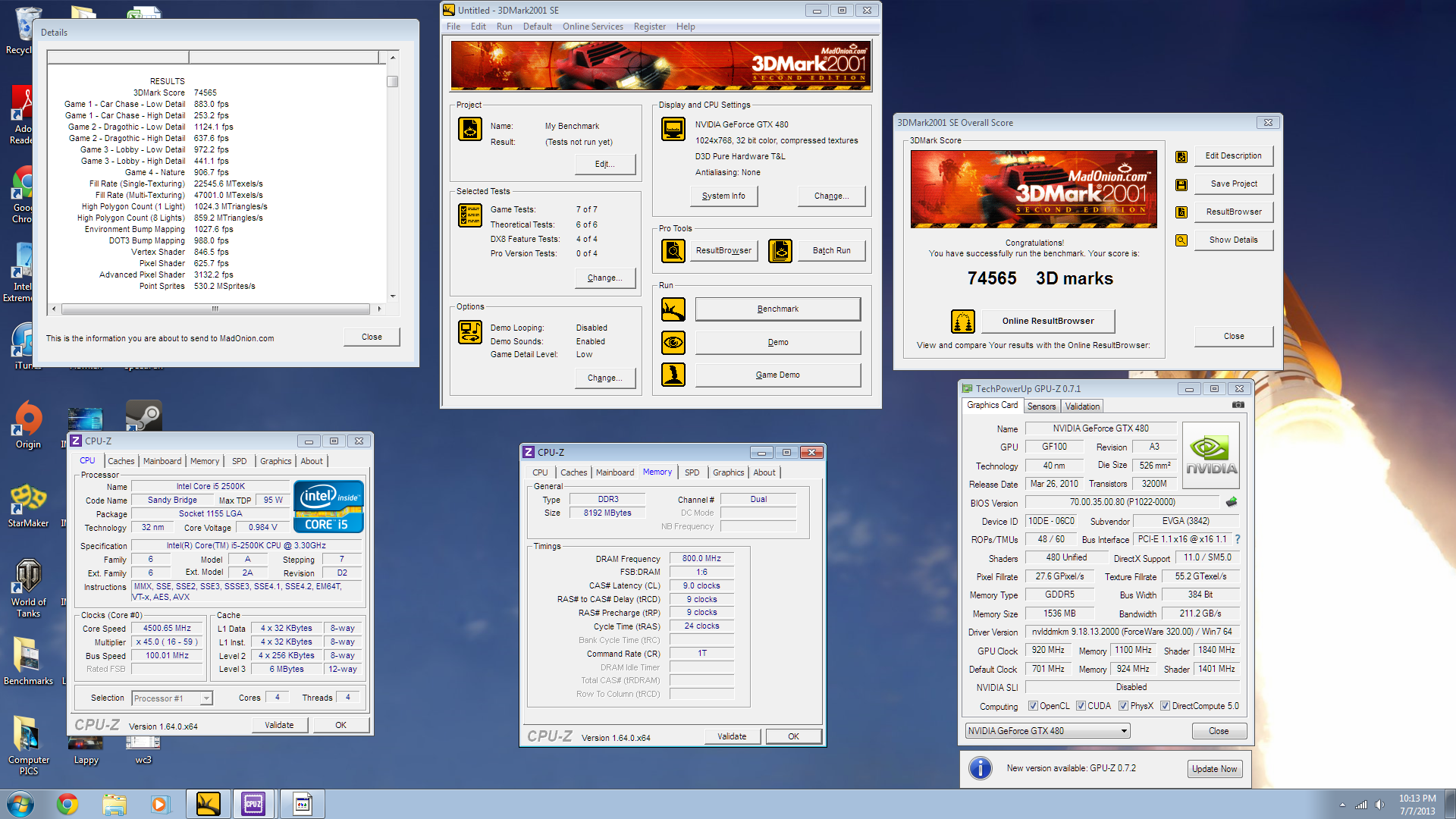This screenshot has width=1456, height=819.
Task: Open the Register menu in 3DMark2001
Action: click(x=649, y=27)
